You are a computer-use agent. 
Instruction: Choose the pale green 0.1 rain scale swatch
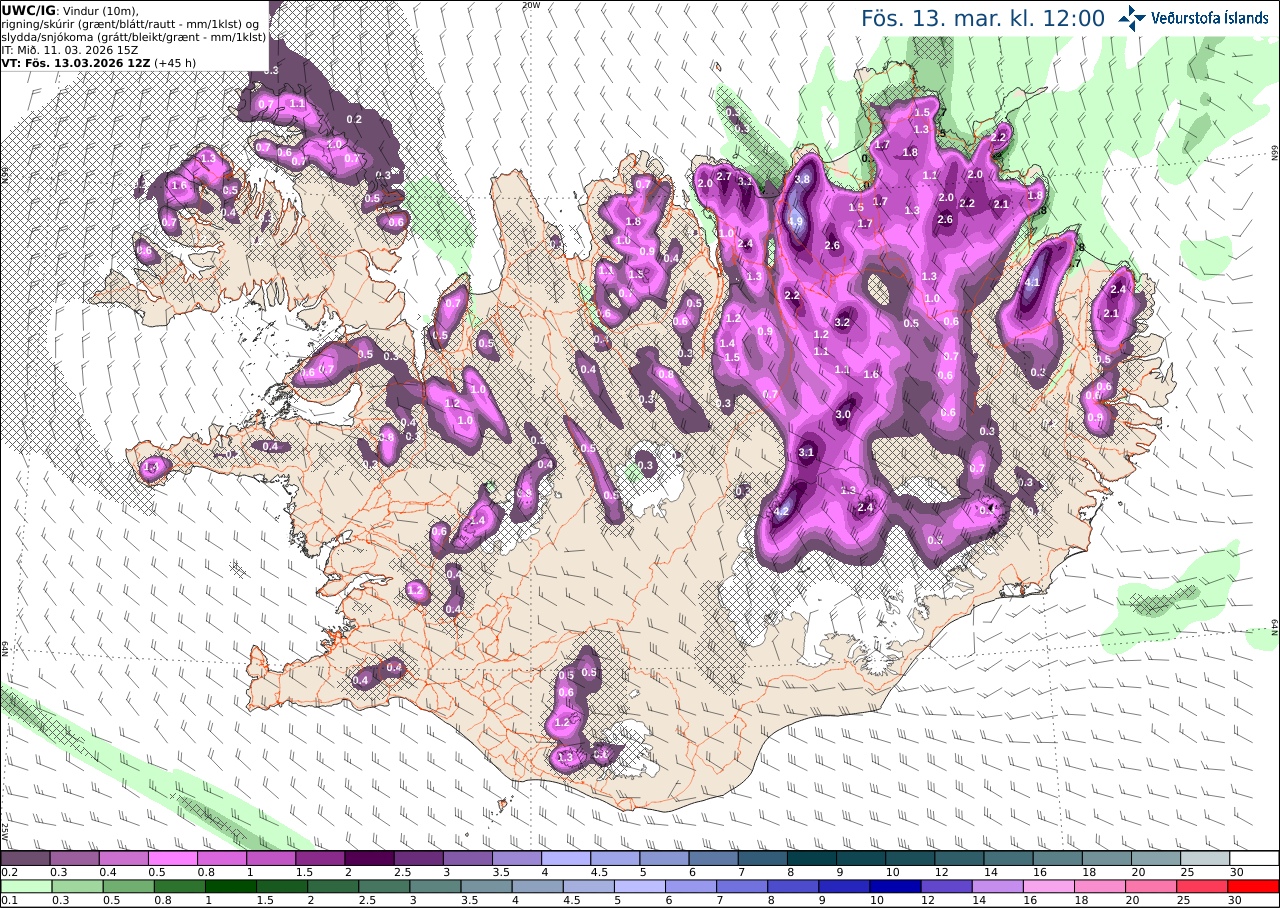(25, 886)
